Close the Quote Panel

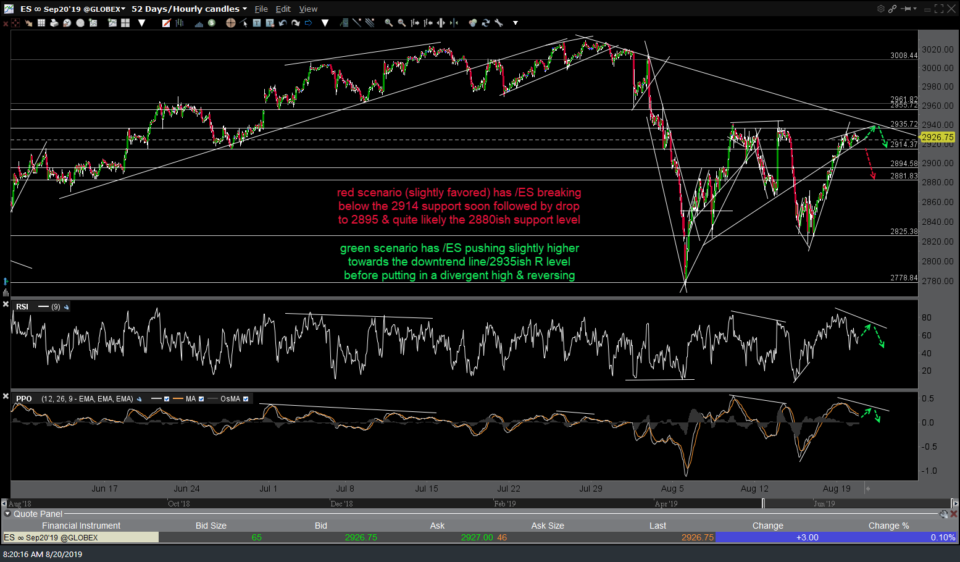coord(954,514)
